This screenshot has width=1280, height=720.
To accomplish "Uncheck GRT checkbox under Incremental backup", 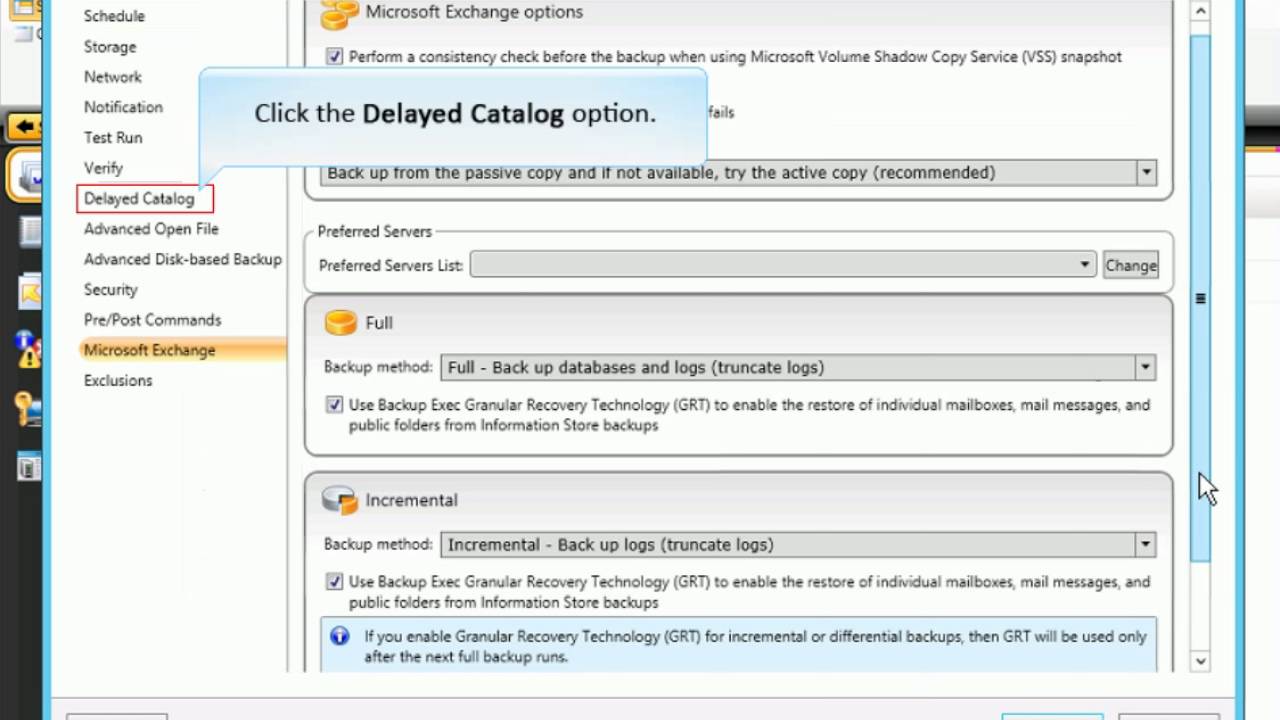I will coord(334,582).
